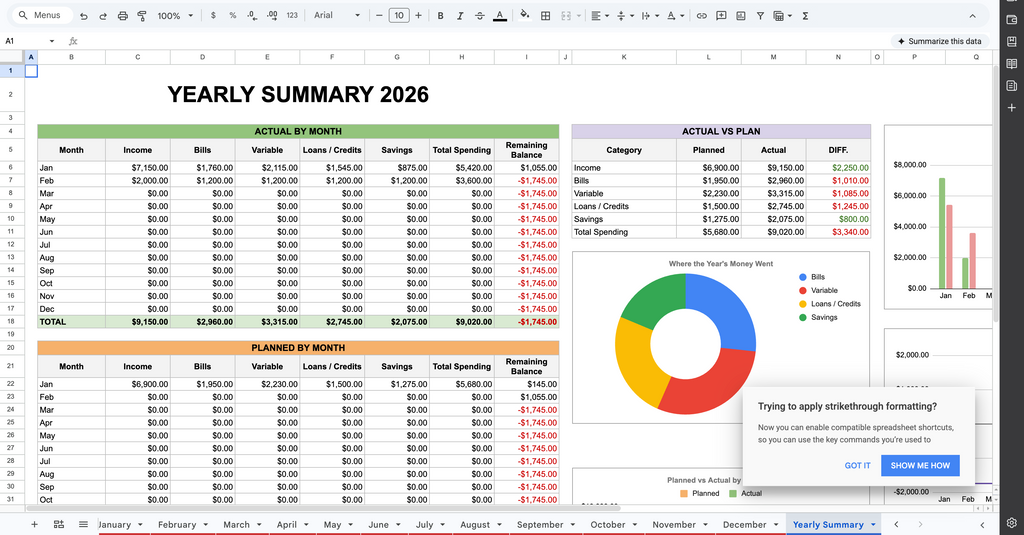The width and height of the screenshot is (1024, 535).
Task: Open the convert to table icon in bottom bar
Action: (x=59, y=524)
